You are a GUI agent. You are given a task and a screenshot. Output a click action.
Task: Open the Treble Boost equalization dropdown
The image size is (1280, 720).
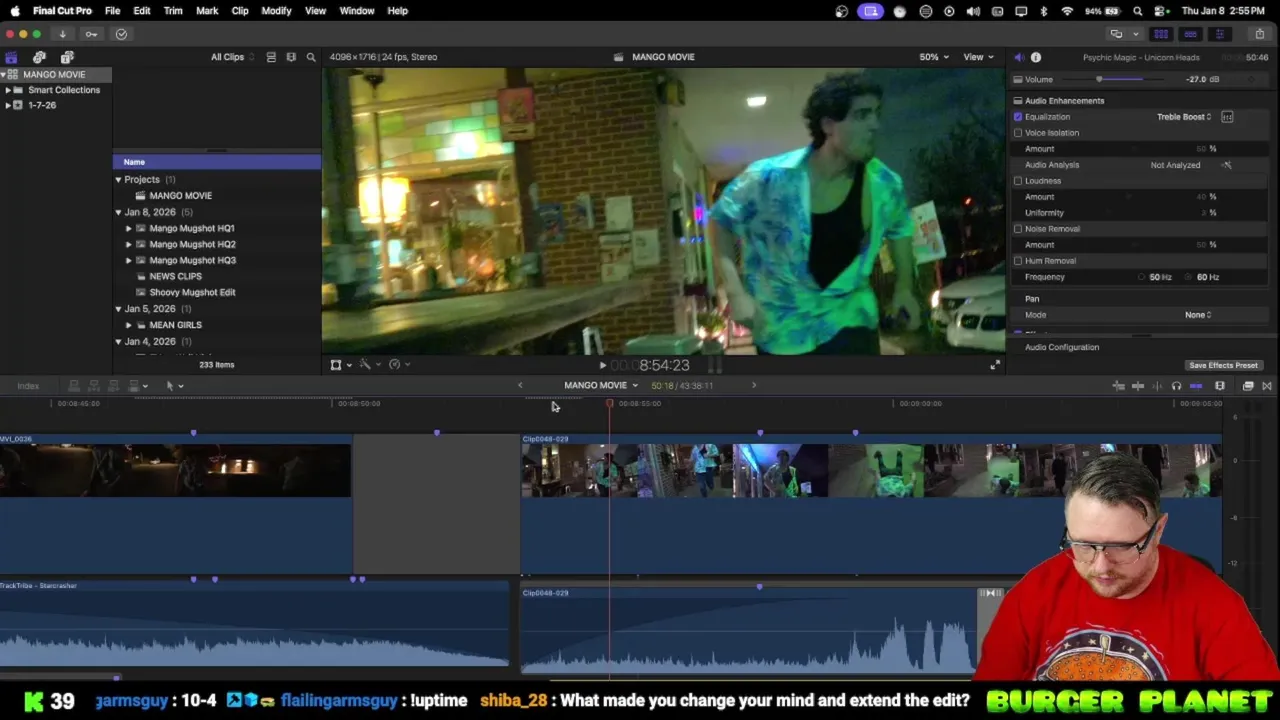pyautogui.click(x=1184, y=117)
